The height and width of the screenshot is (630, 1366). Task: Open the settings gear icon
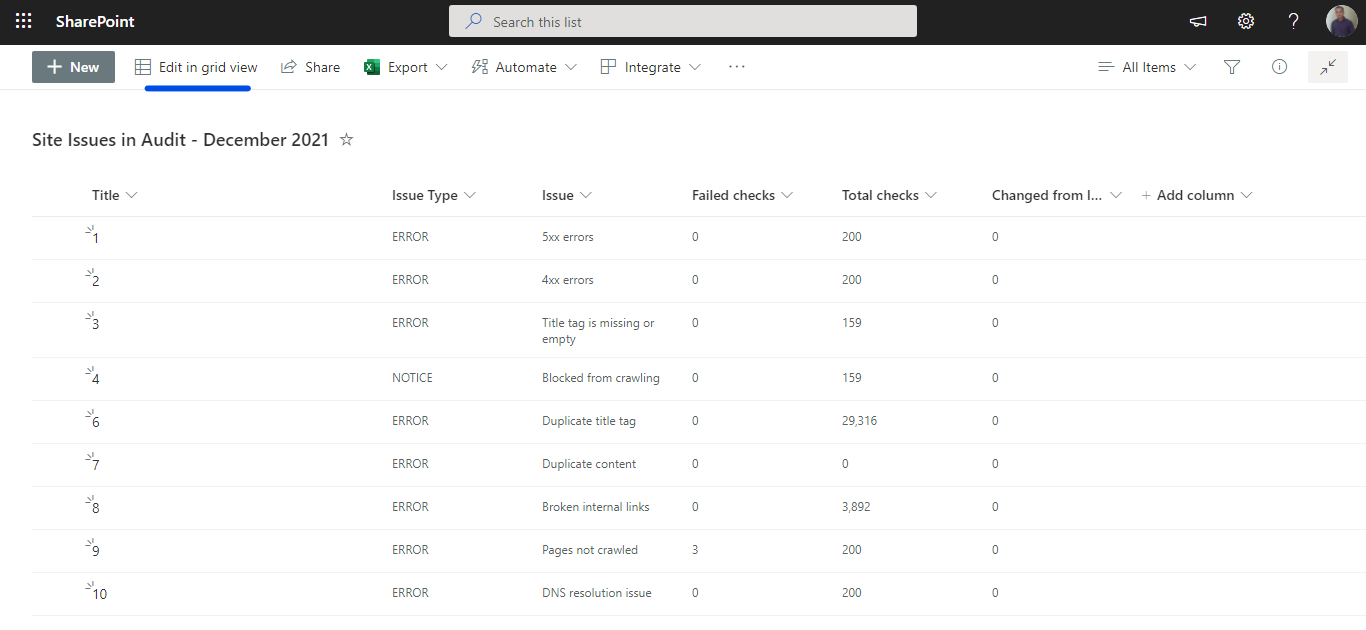coord(1245,21)
